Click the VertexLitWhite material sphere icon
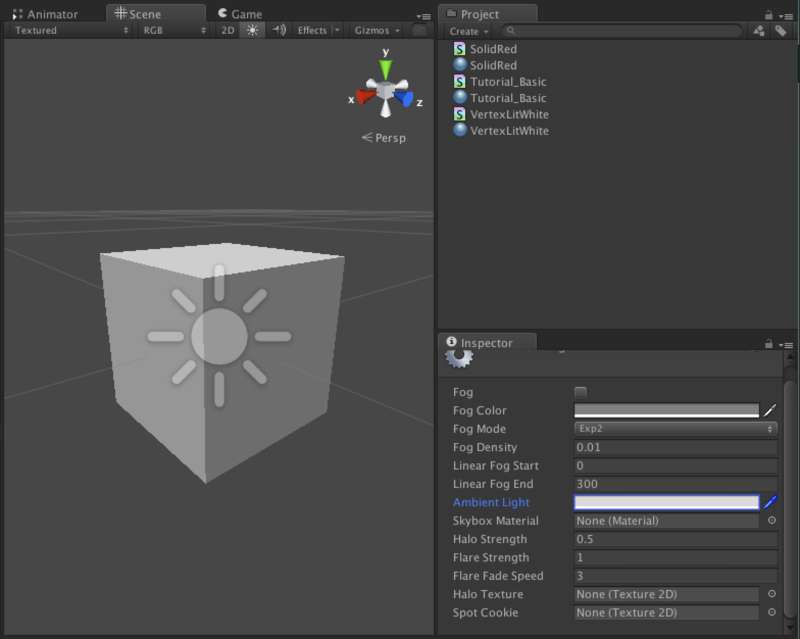The width and height of the screenshot is (800, 639). pos(460,130)
